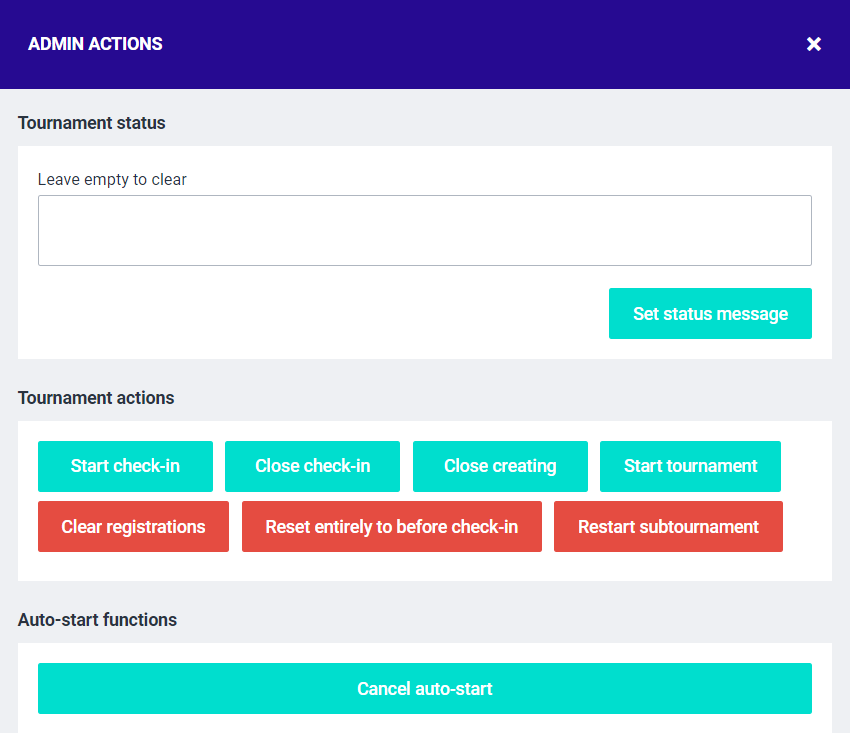
Task: Select Reset entirely to before check-in
Action: pyautogui.click(x=391, y=527)
